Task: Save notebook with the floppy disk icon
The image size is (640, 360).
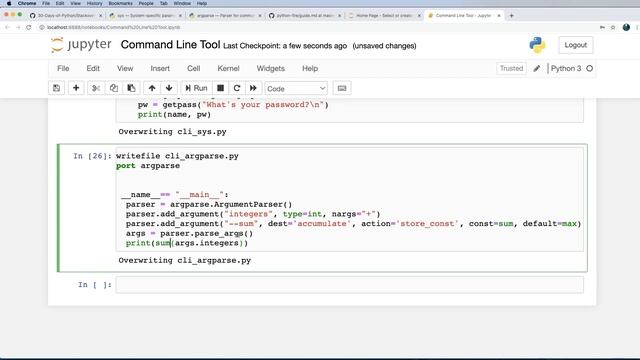Action: 56,88
